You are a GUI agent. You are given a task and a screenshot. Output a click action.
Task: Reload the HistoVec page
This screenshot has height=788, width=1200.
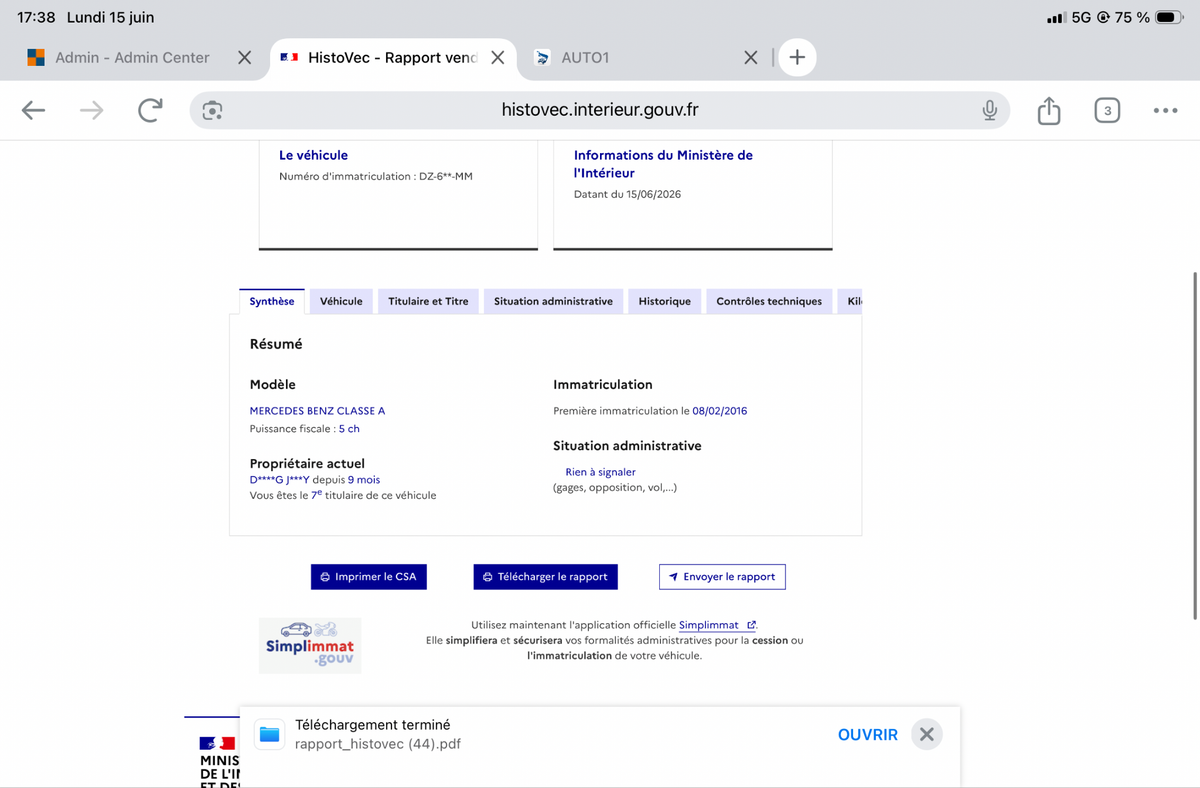pos(150,110)
